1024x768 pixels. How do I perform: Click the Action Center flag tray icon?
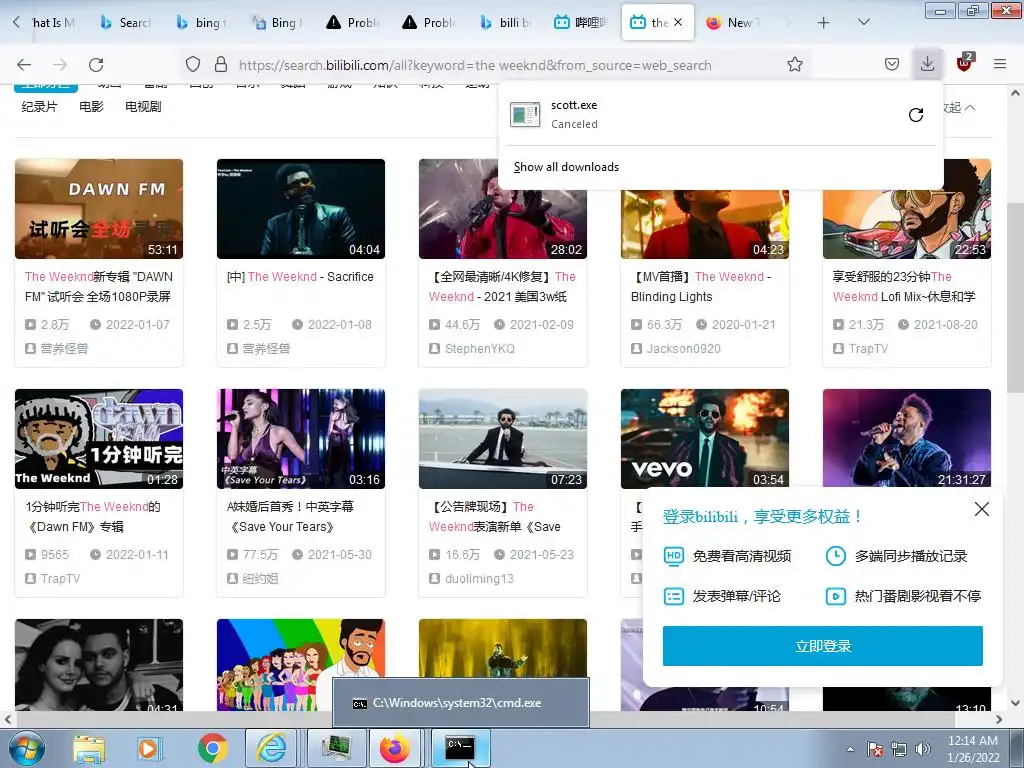pyautogui.click(x=875, y=749)
